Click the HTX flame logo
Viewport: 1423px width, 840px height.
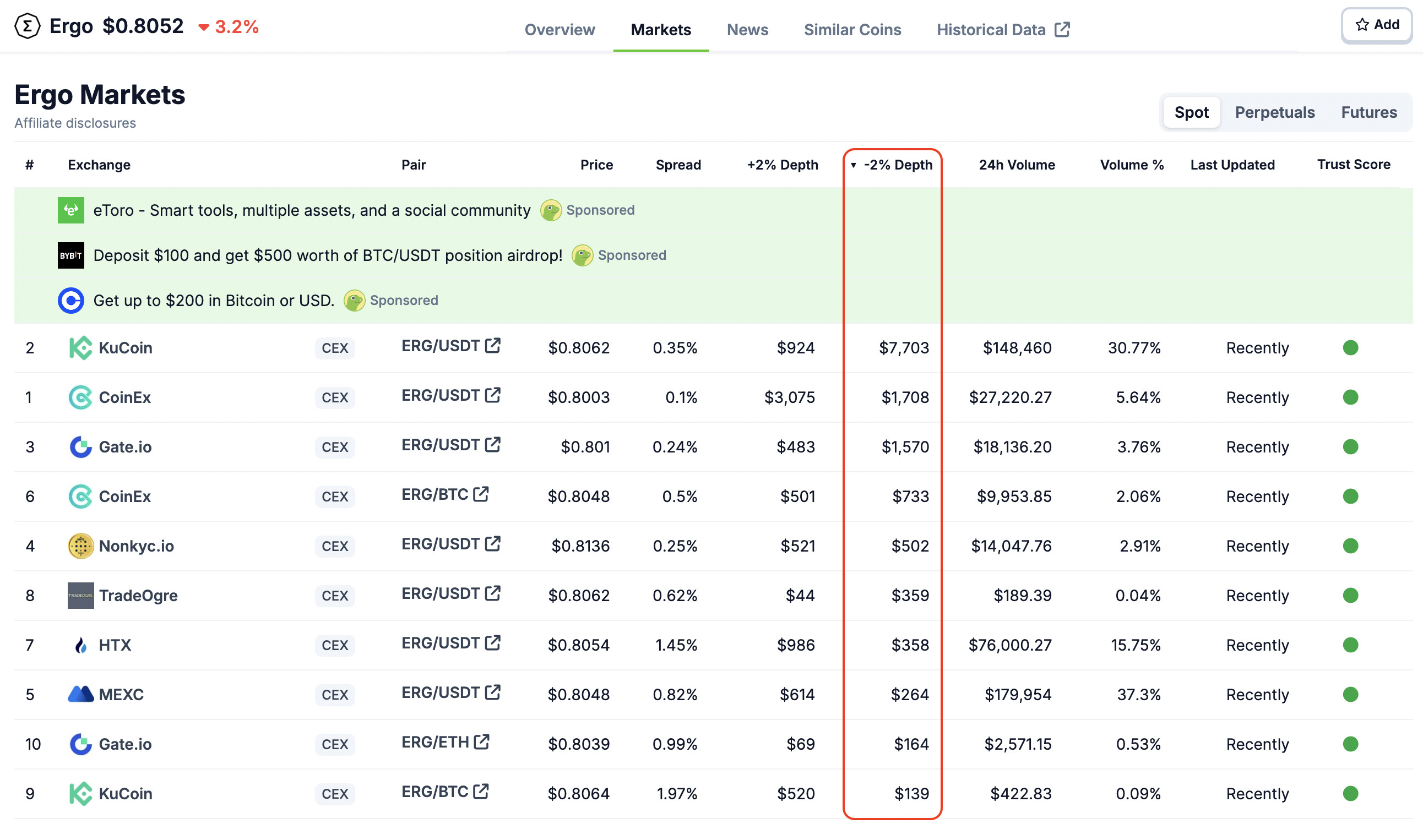coord(80,645)
